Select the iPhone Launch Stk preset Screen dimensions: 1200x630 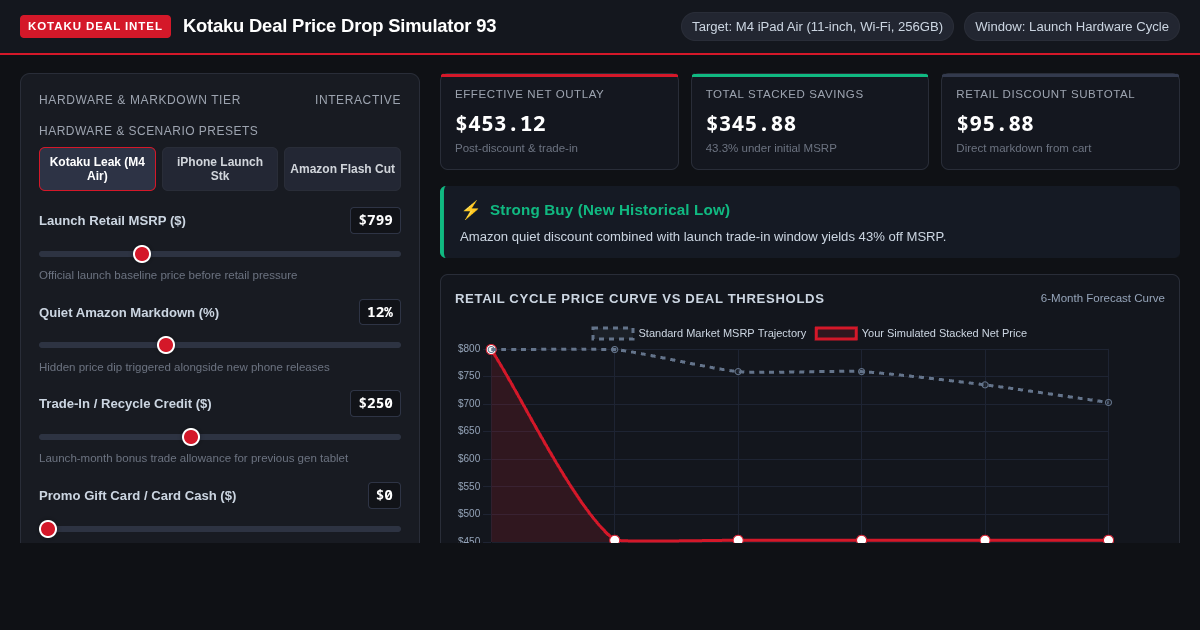point(220,169)
